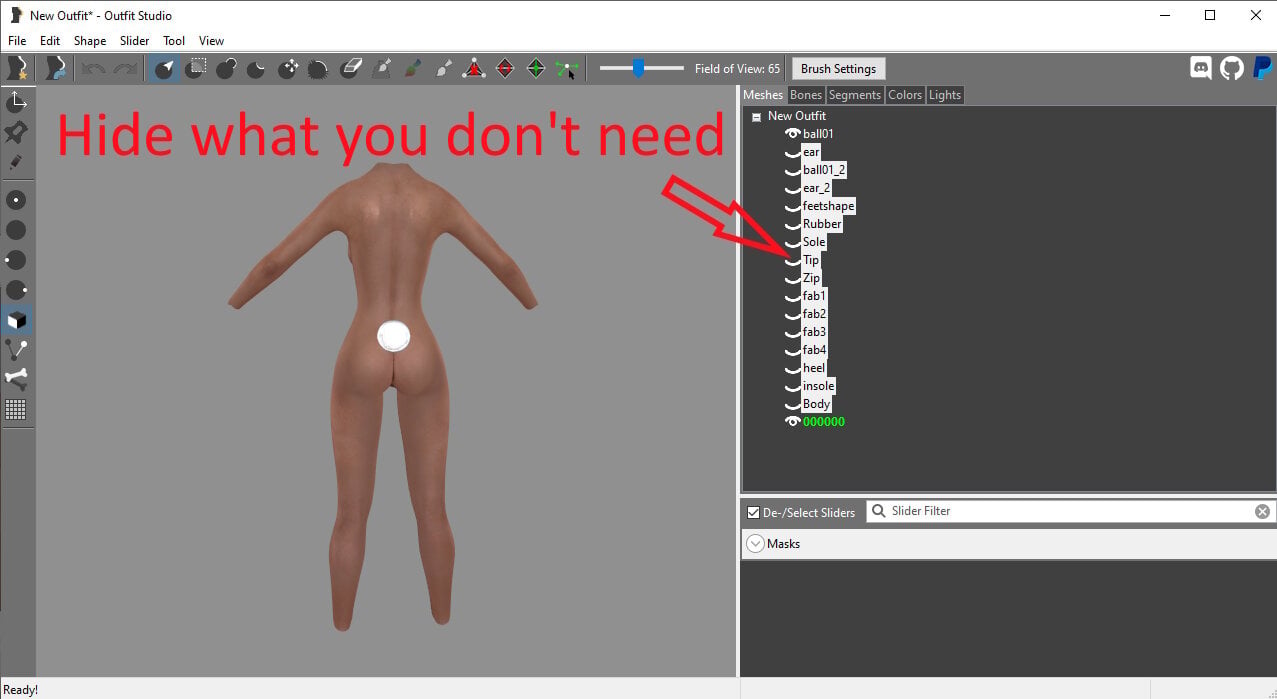Viewport: 1277px width, 699px height.
Task: Switch to the Segments tab
Action: pos(855,95)
